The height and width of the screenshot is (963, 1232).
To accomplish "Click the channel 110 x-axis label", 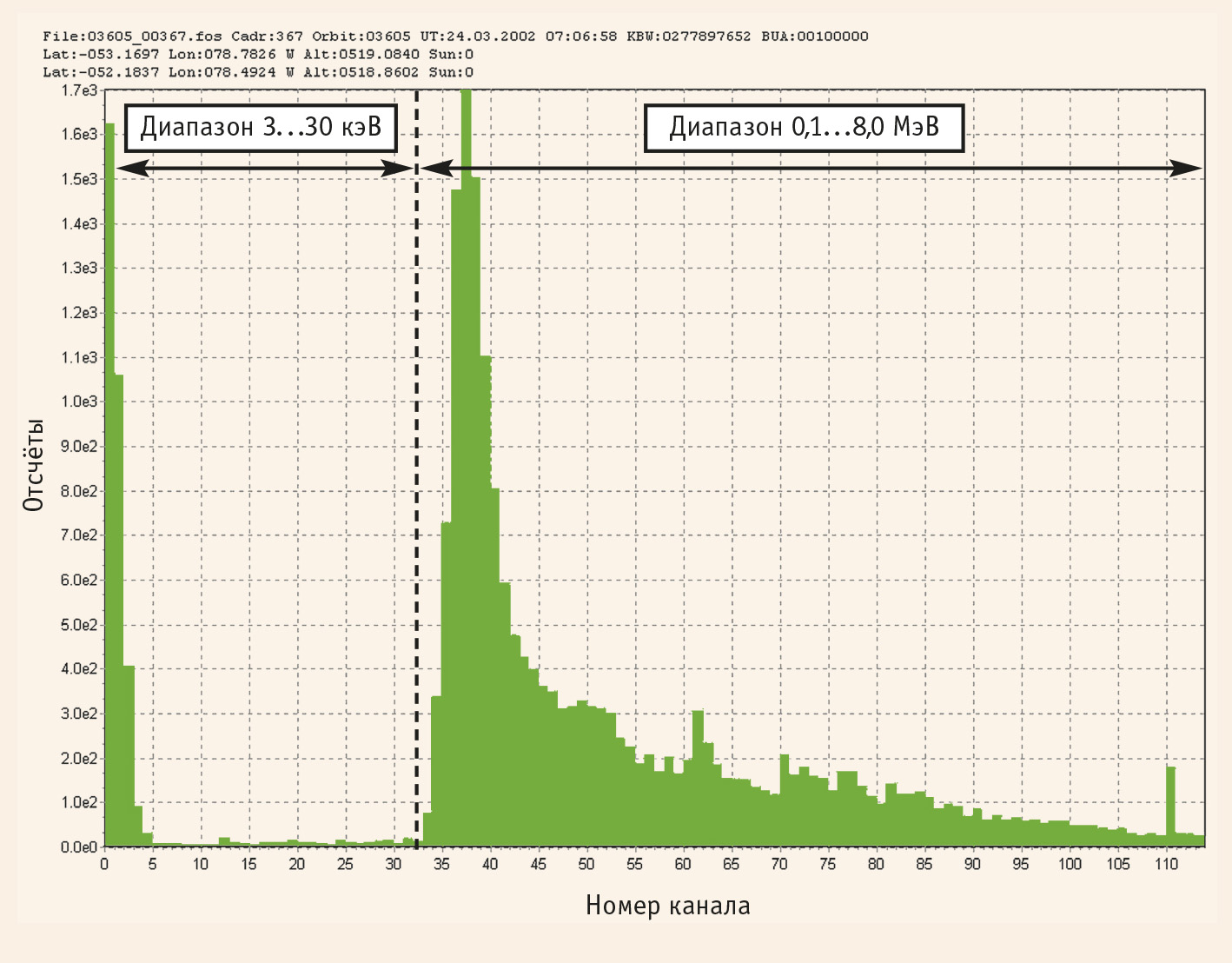I will coord(1166,864).
